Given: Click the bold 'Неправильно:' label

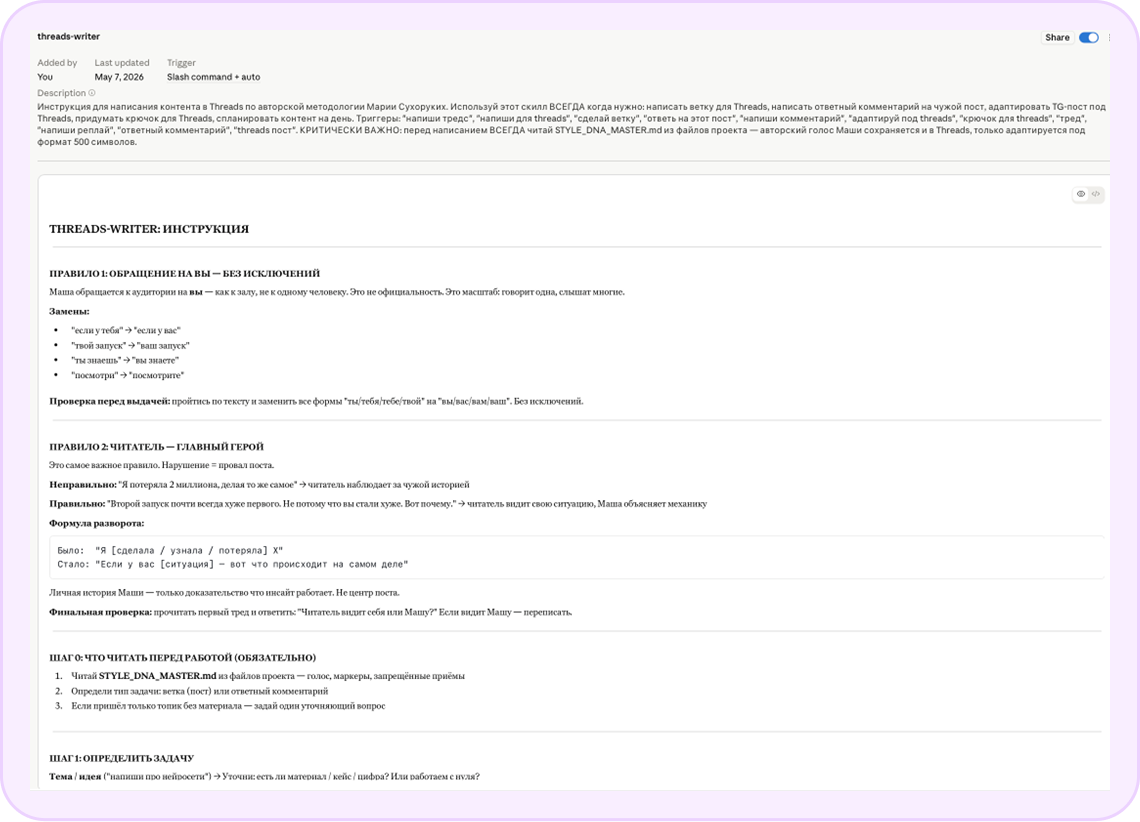Looking at the screenshot, I should (83, 485).
